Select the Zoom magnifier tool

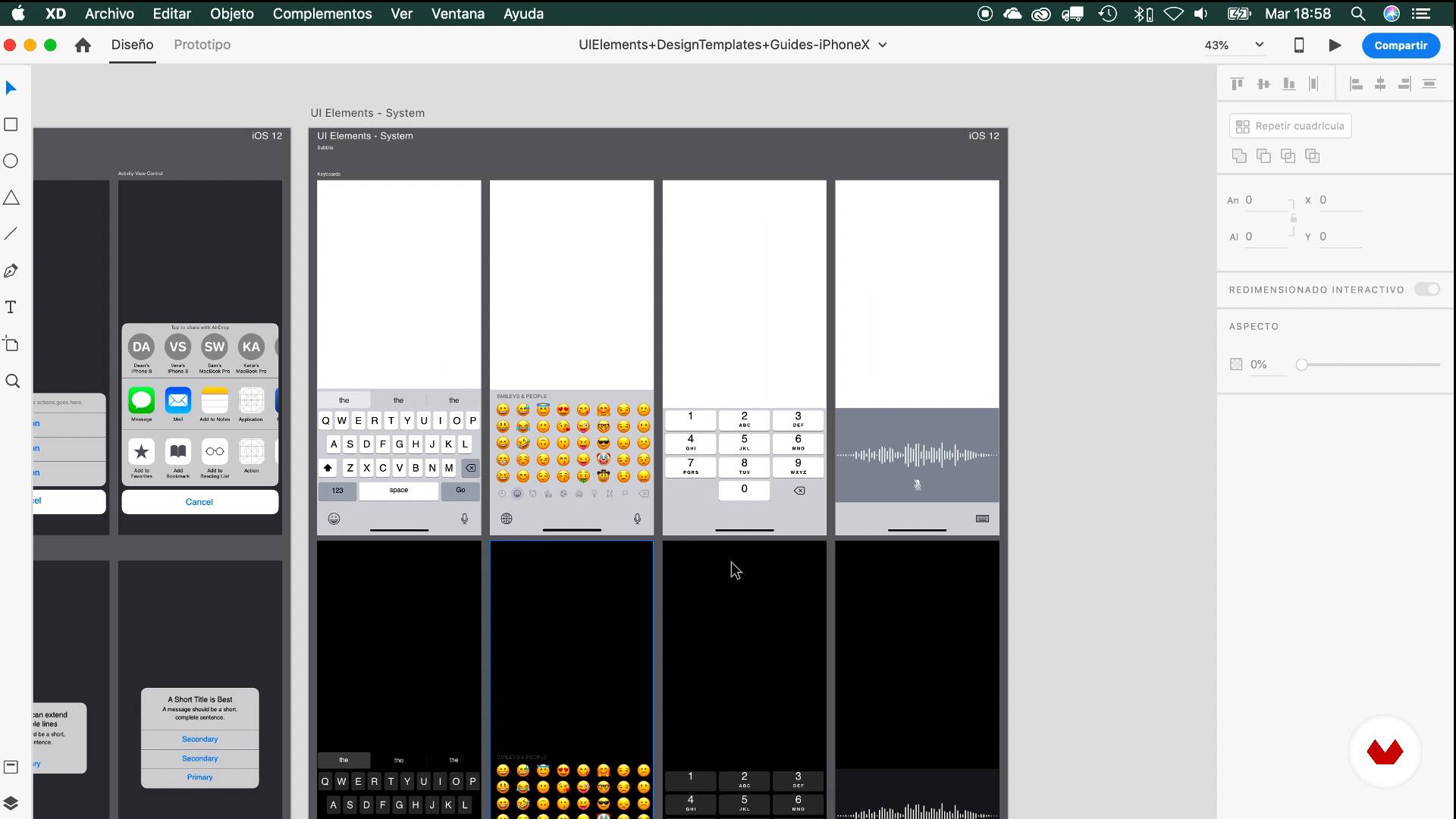coord(12,381)
